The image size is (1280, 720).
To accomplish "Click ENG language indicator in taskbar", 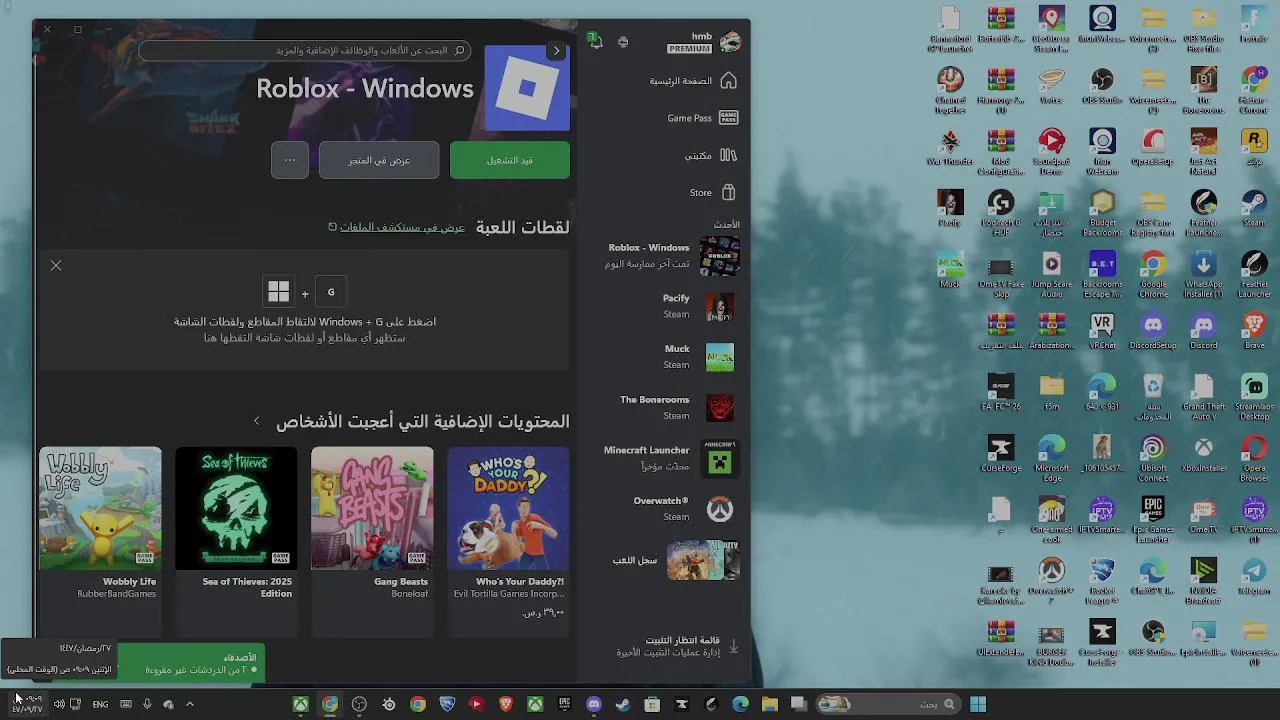I will point(100,704).
